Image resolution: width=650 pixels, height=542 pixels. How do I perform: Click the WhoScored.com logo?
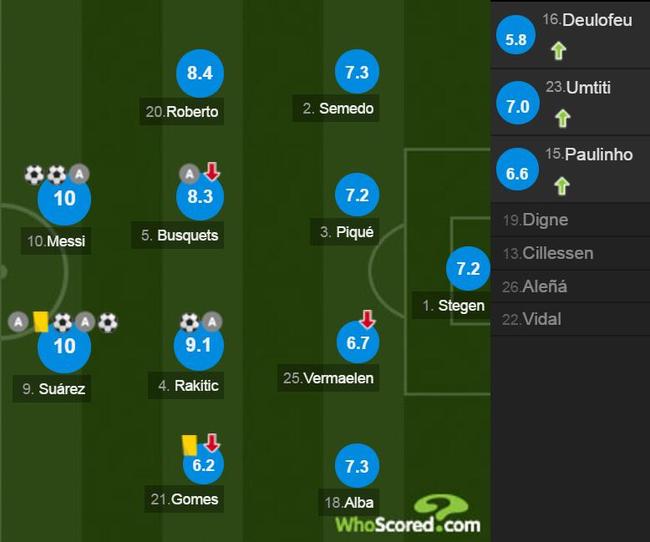pyautogui.click(x=408, y=515)
